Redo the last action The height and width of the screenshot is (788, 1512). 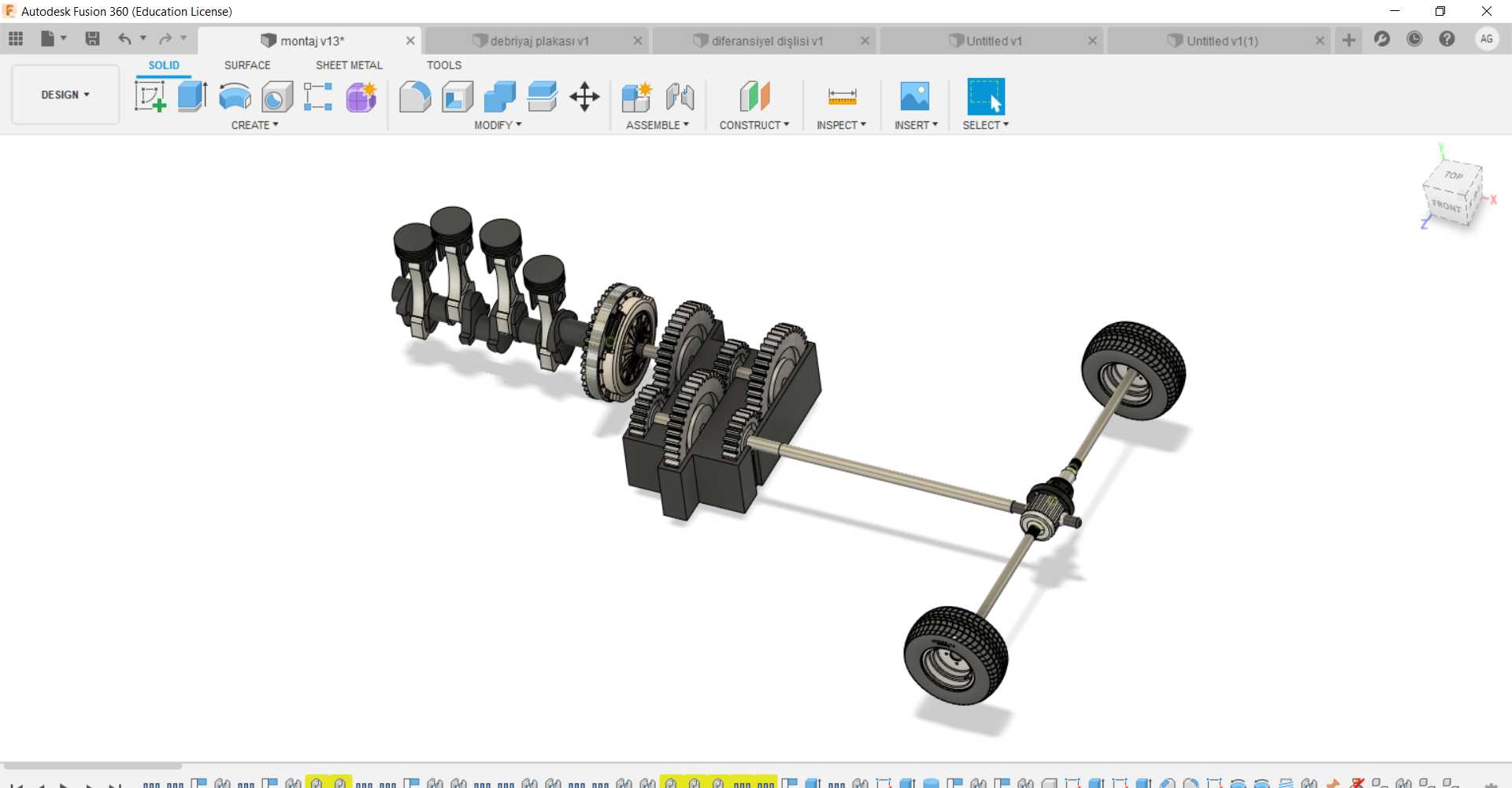(x=165, y=39)
